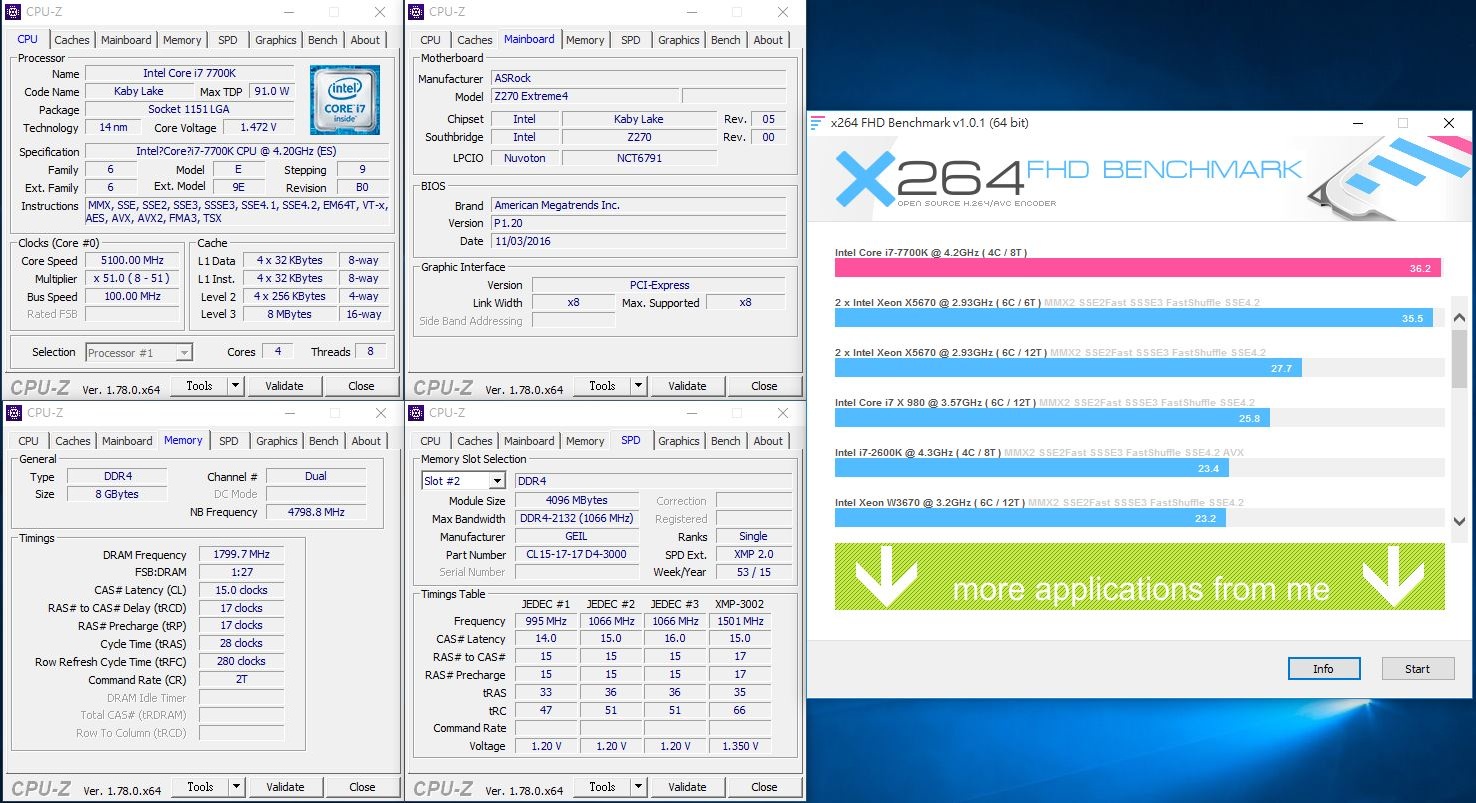Switch to Bench tab in the Memory window

(323, 441)
